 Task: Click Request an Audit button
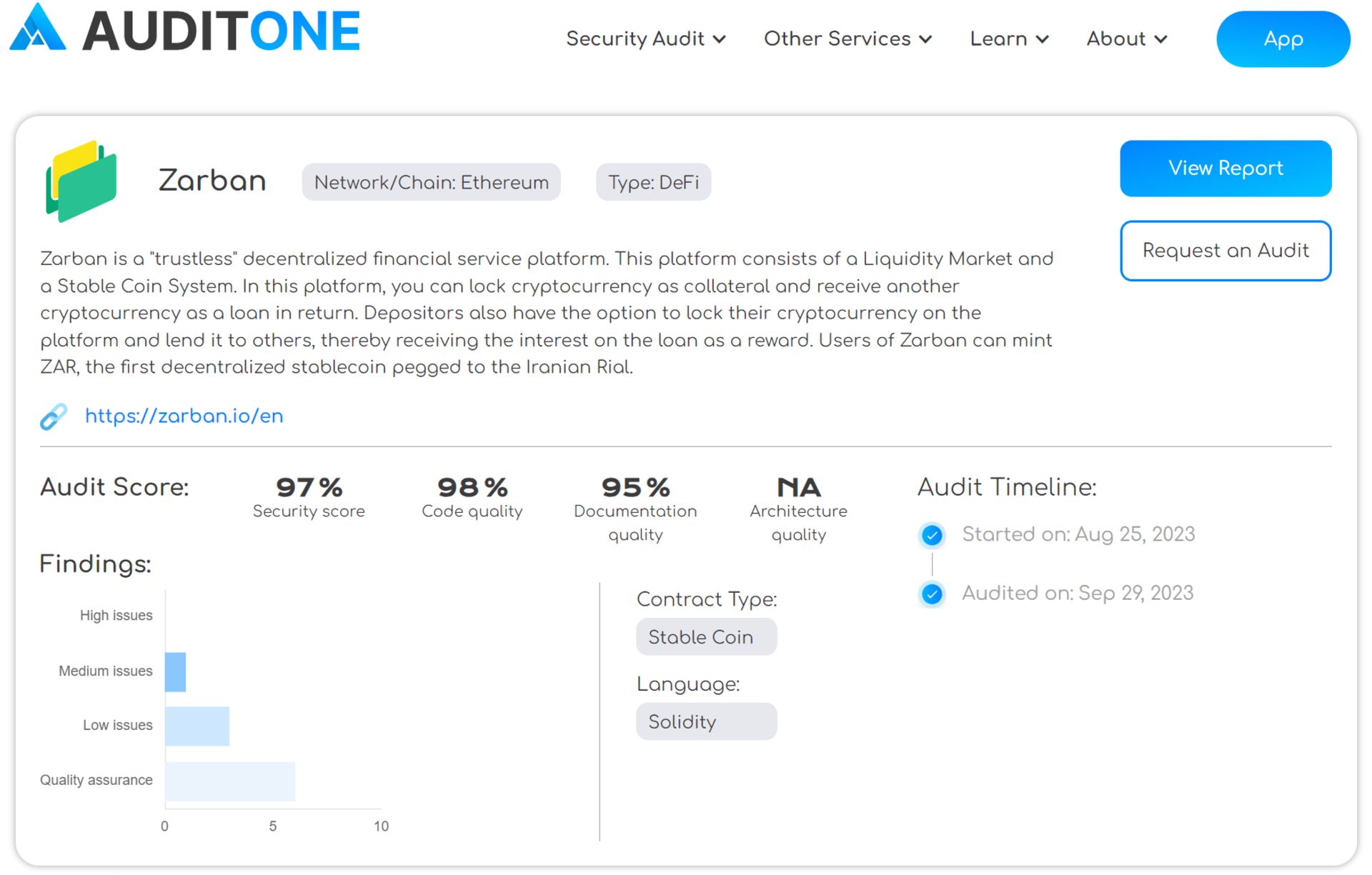point(1225,251)
